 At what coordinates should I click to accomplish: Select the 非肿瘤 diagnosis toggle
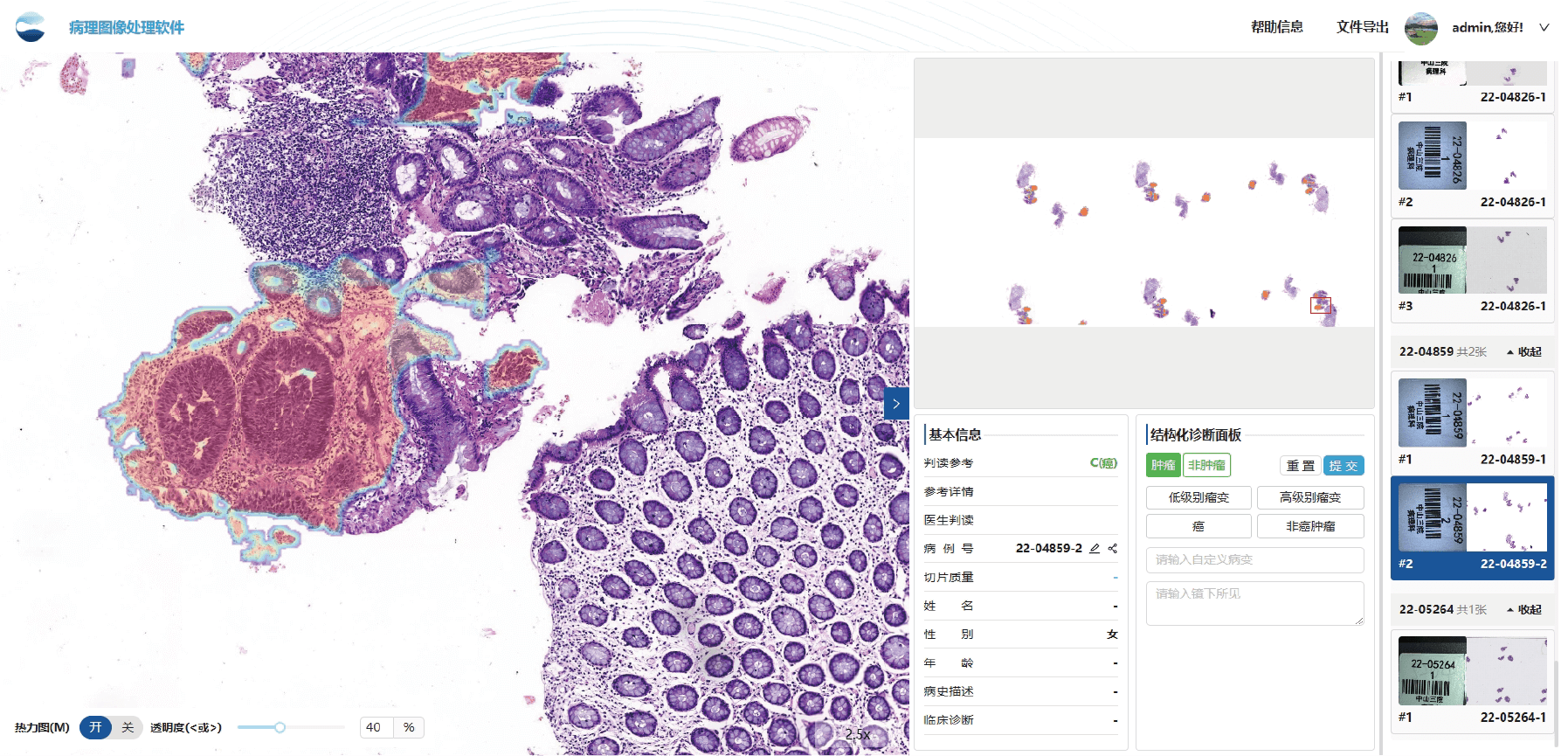1206,465
